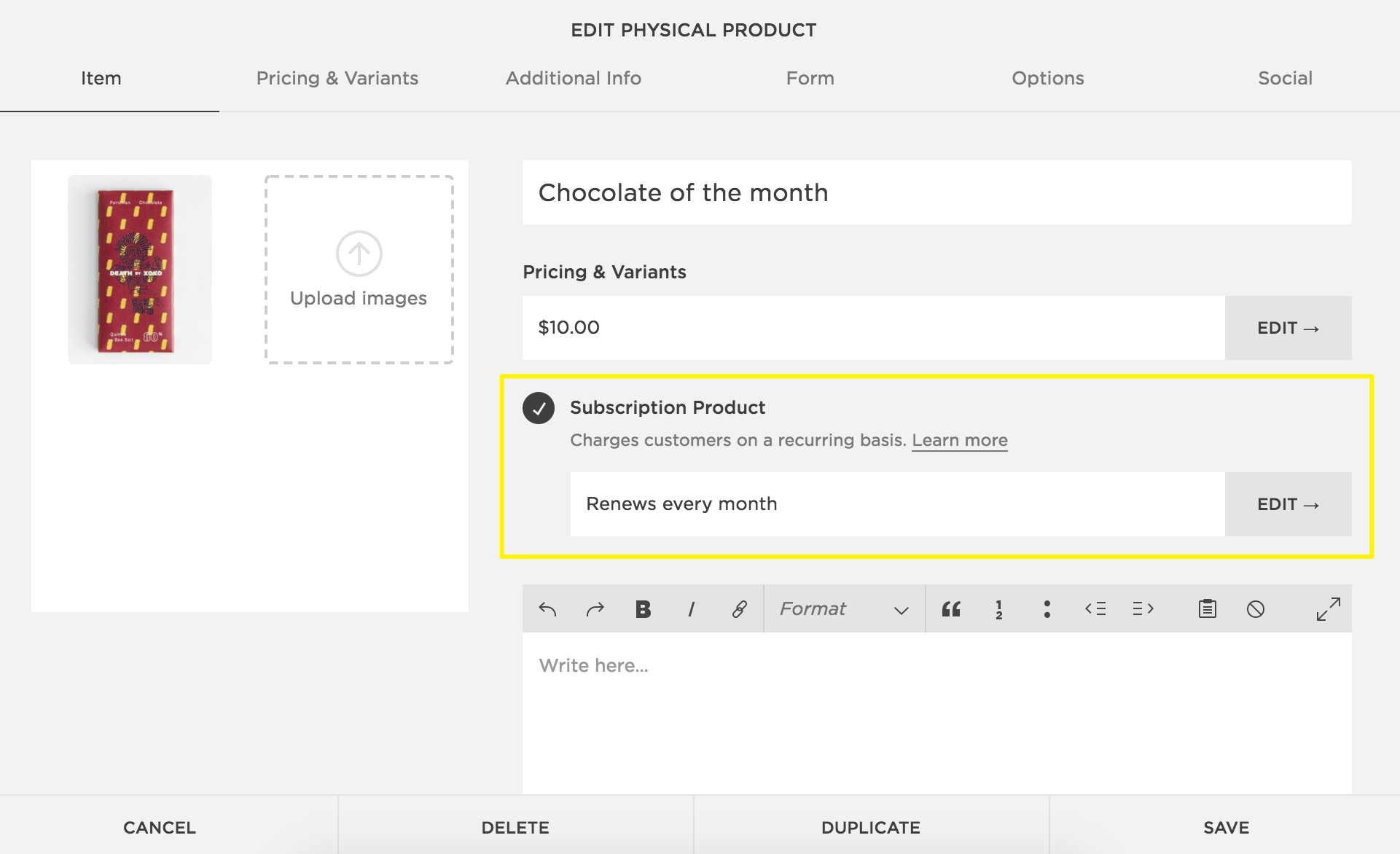Open the Format dropdown
Image resolution: width=1400 pixels, height=854 pixels.
click(844, 609)
